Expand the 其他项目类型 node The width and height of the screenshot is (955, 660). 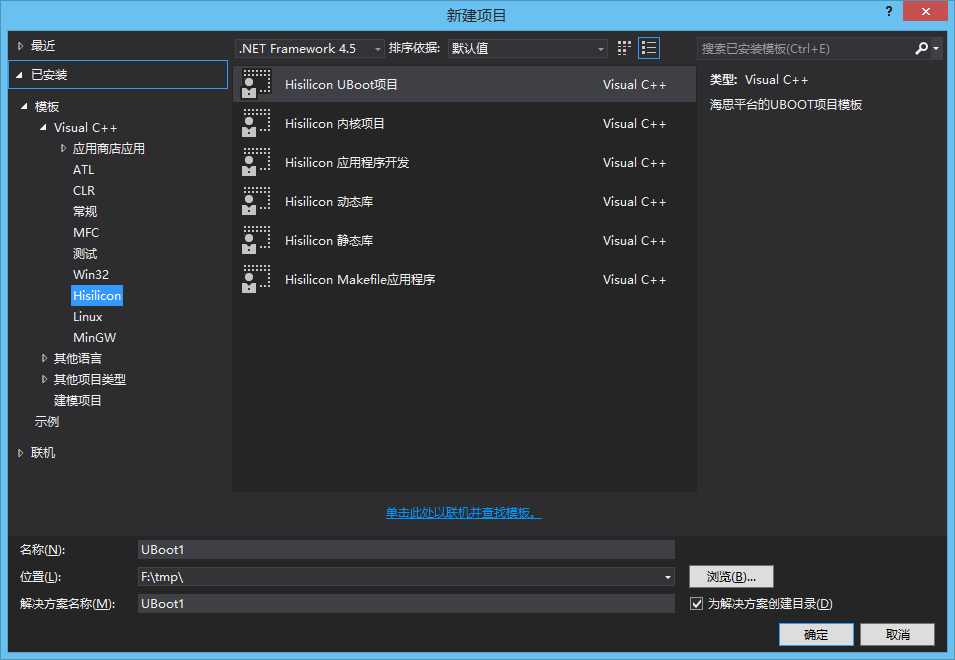click(44, 379)
